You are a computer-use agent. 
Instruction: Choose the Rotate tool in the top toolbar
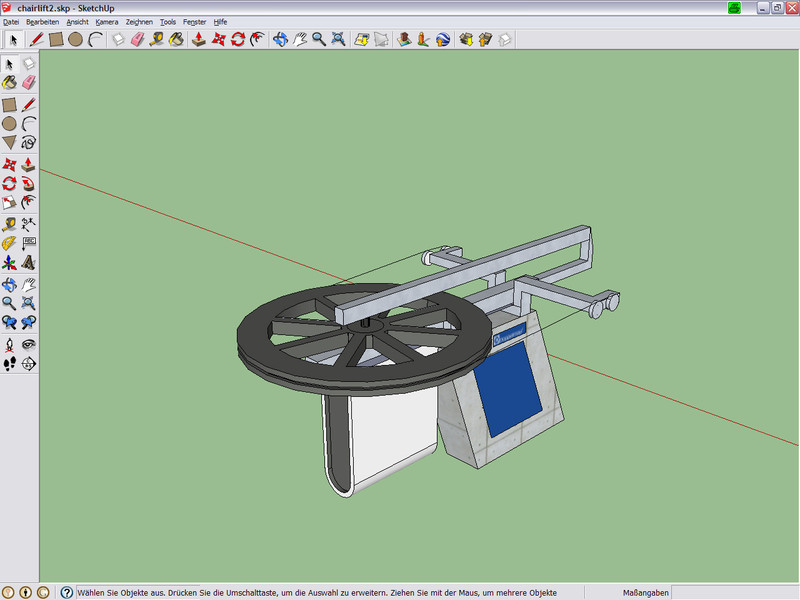pos(238,39)
